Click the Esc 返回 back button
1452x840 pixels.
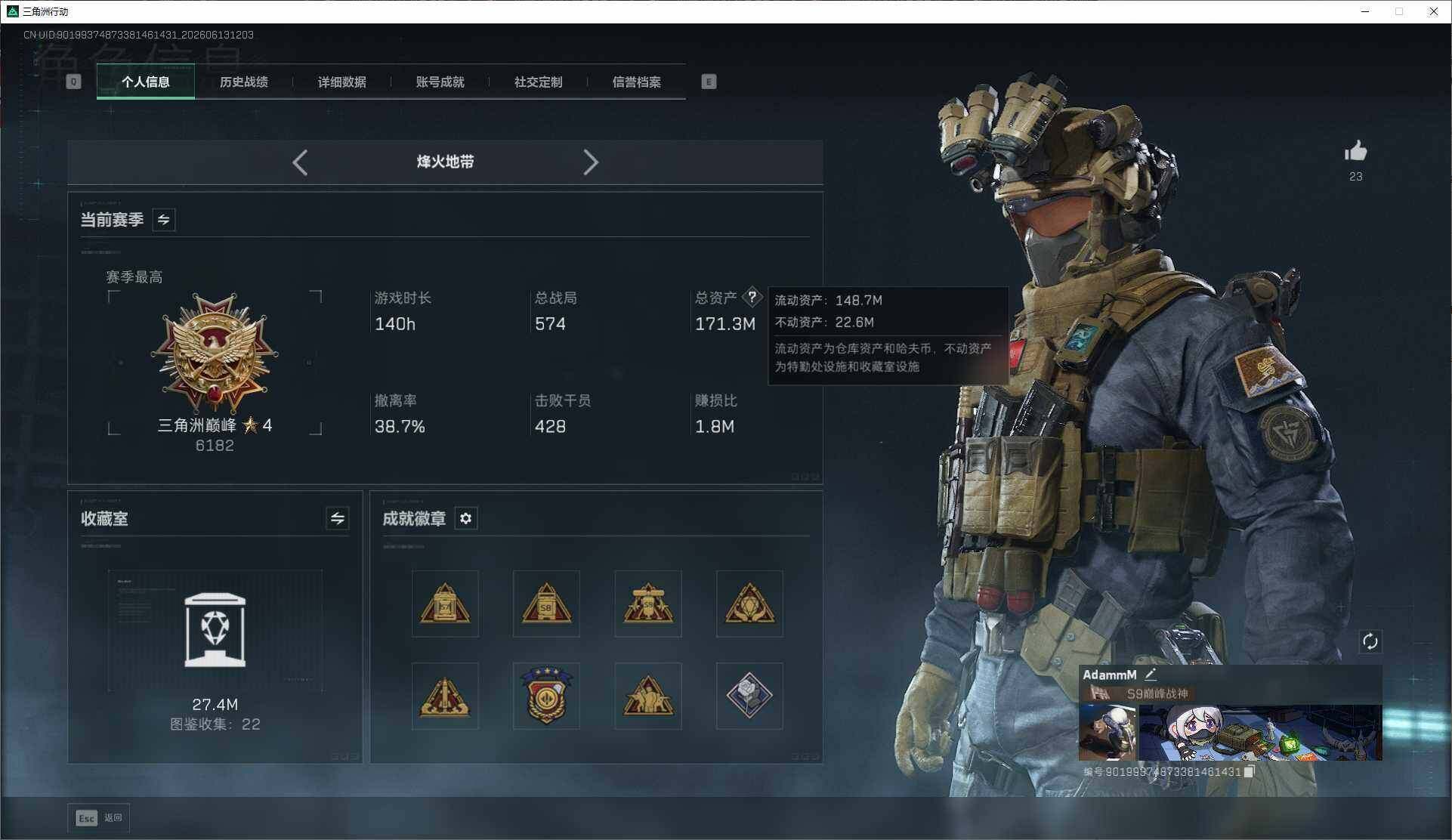(98, 818)
